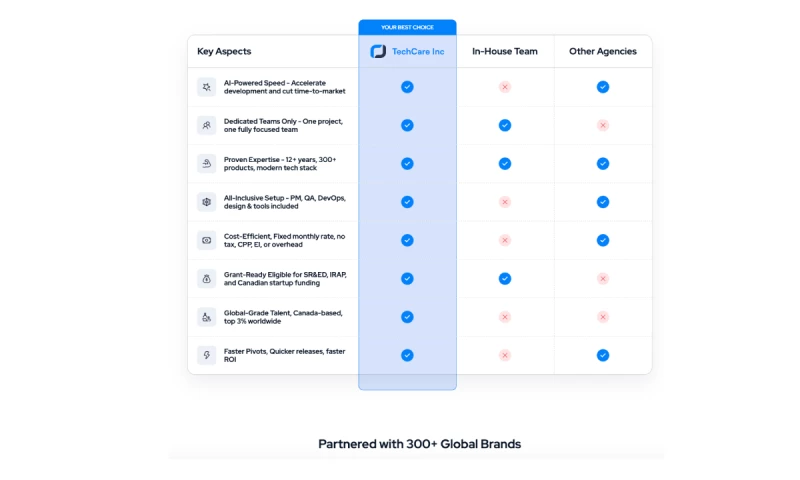The width and height of the screenshot is (800, 480).
Task: Click TechCare checkmark for Global-Grade Talent
Action: click(x=407, y=317)
